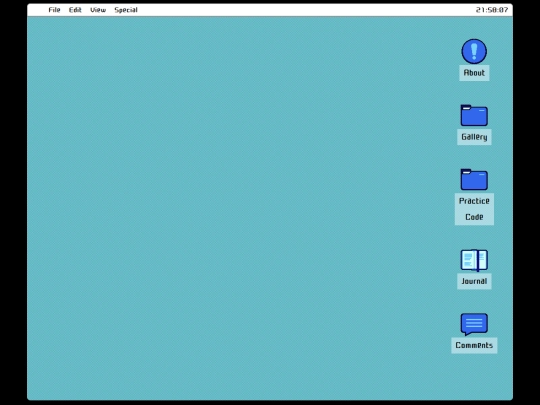Open the Journal book icon
The width and height of the screenshot is (540, 405).
coord(474,260)
